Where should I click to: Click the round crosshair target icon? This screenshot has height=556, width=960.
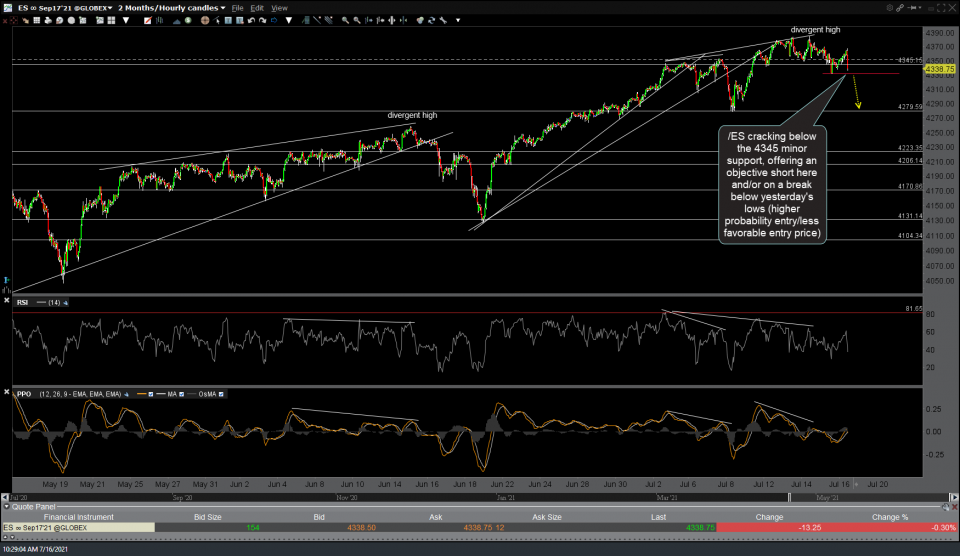(x=205, y=20)
